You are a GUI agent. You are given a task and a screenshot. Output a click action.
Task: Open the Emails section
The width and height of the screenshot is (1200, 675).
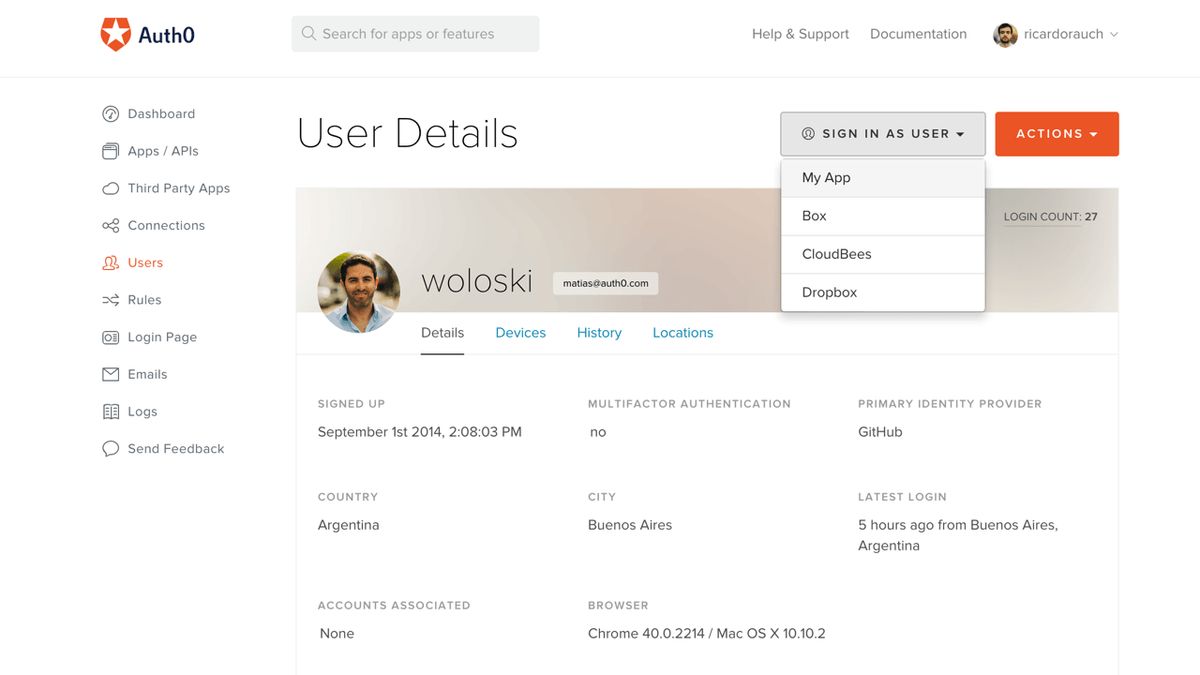coord(148,374)
